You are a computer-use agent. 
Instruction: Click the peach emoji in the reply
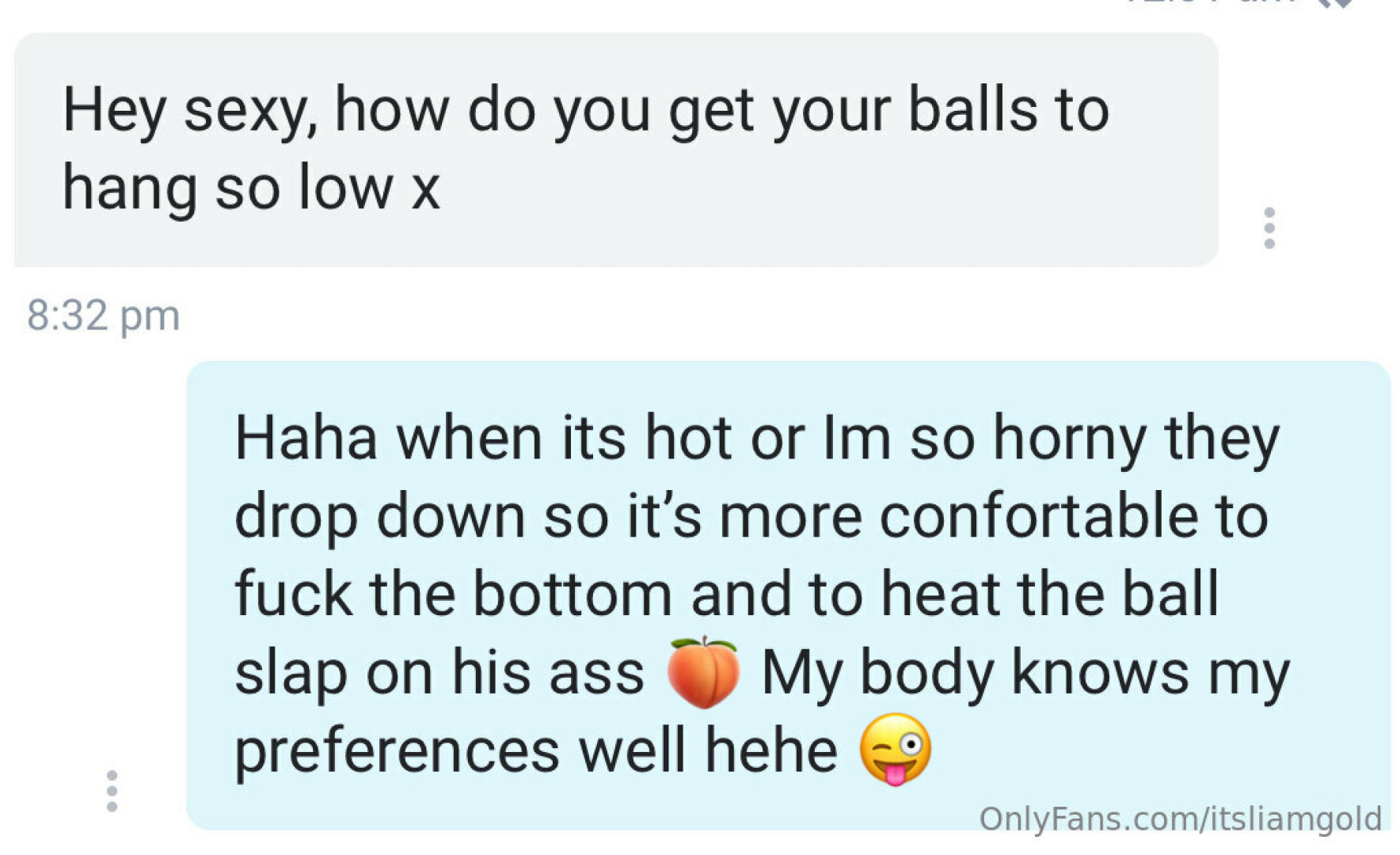(703, 672)
